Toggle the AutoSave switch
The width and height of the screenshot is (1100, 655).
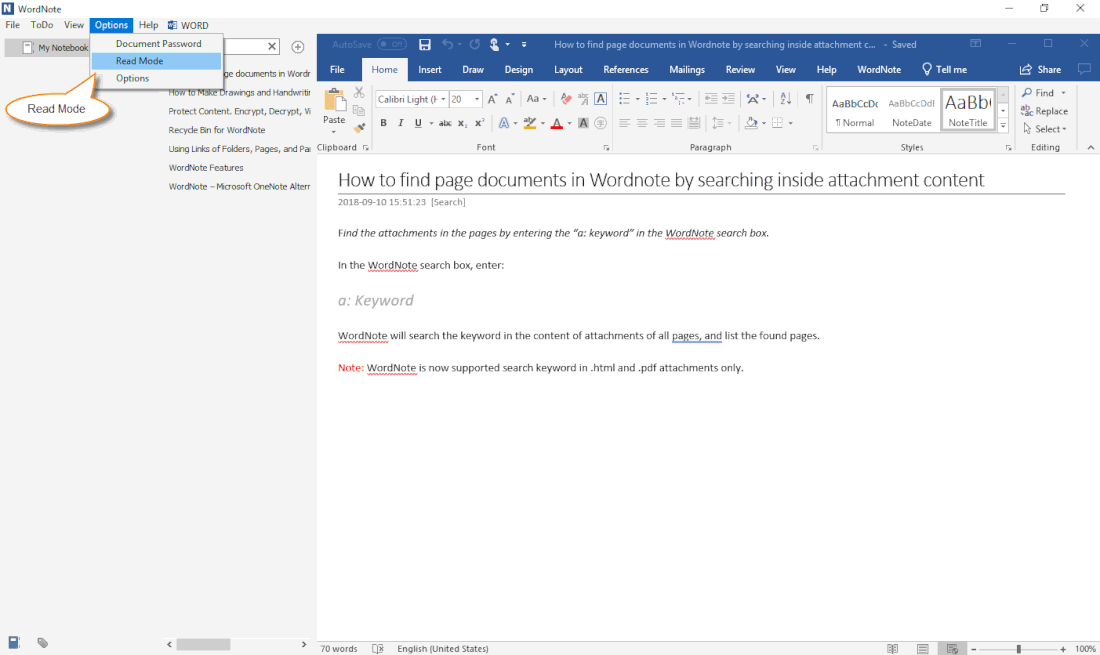tap(391, 44)
